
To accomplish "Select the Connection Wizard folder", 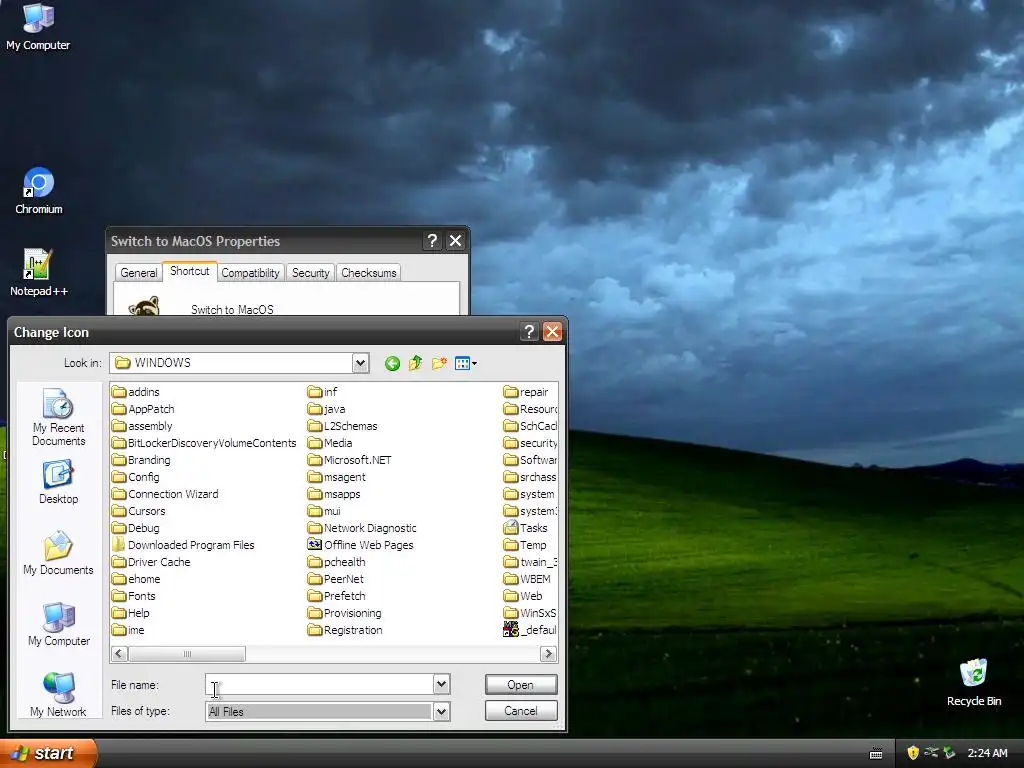I will 165,494.
